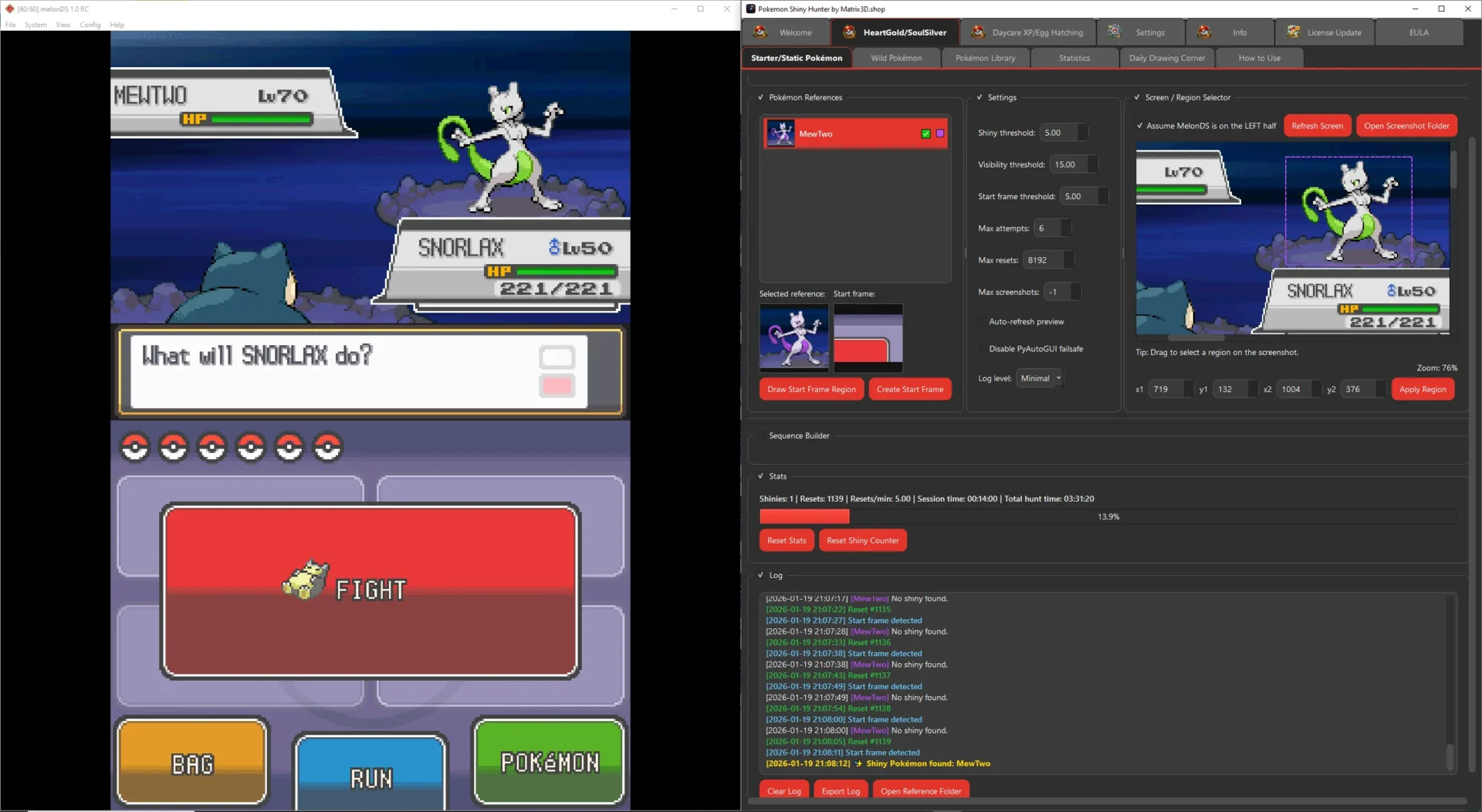
Task: Click the last party Poké Ball in melonDS
Action: tap(328, 447)
